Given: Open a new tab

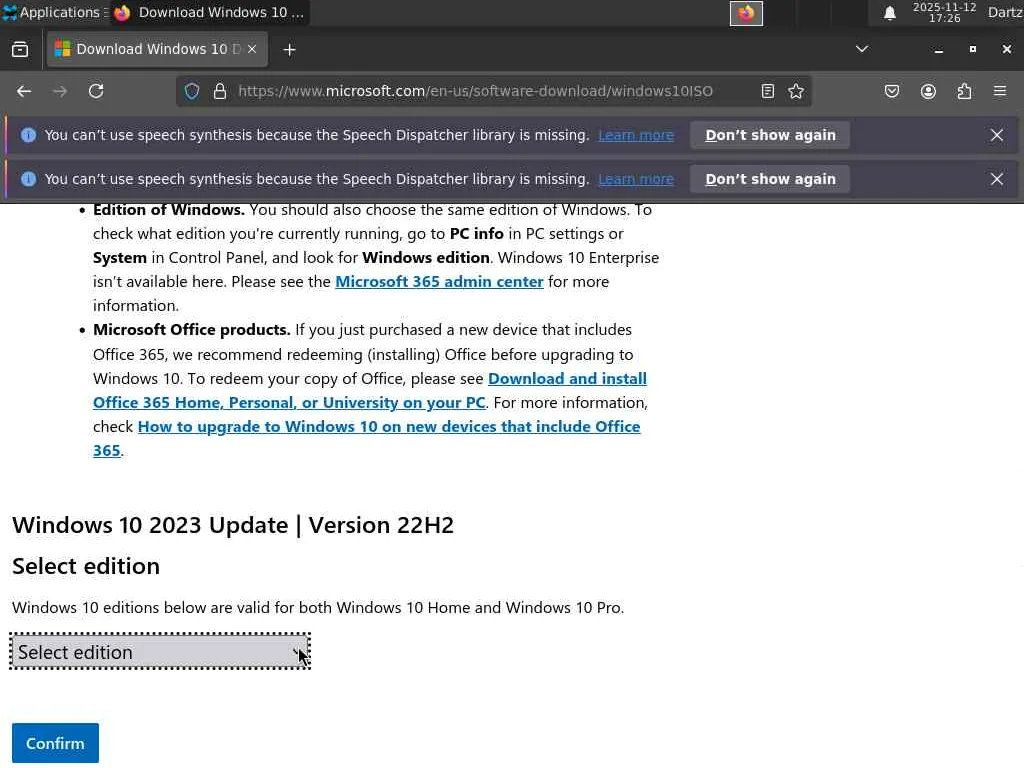Looking at the screenshot, I should (x=289, y=50).
